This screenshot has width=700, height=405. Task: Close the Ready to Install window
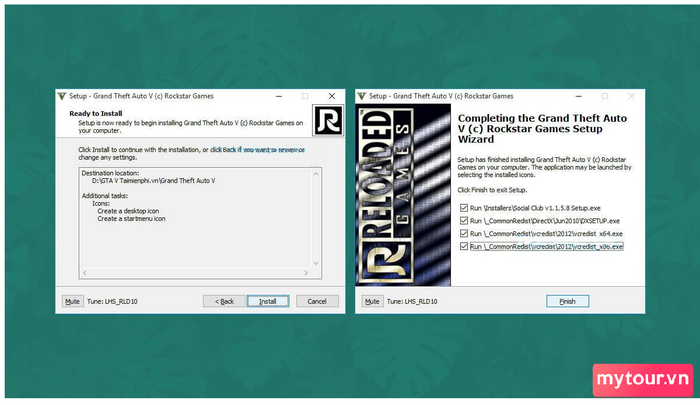click(x=332, y=96)
